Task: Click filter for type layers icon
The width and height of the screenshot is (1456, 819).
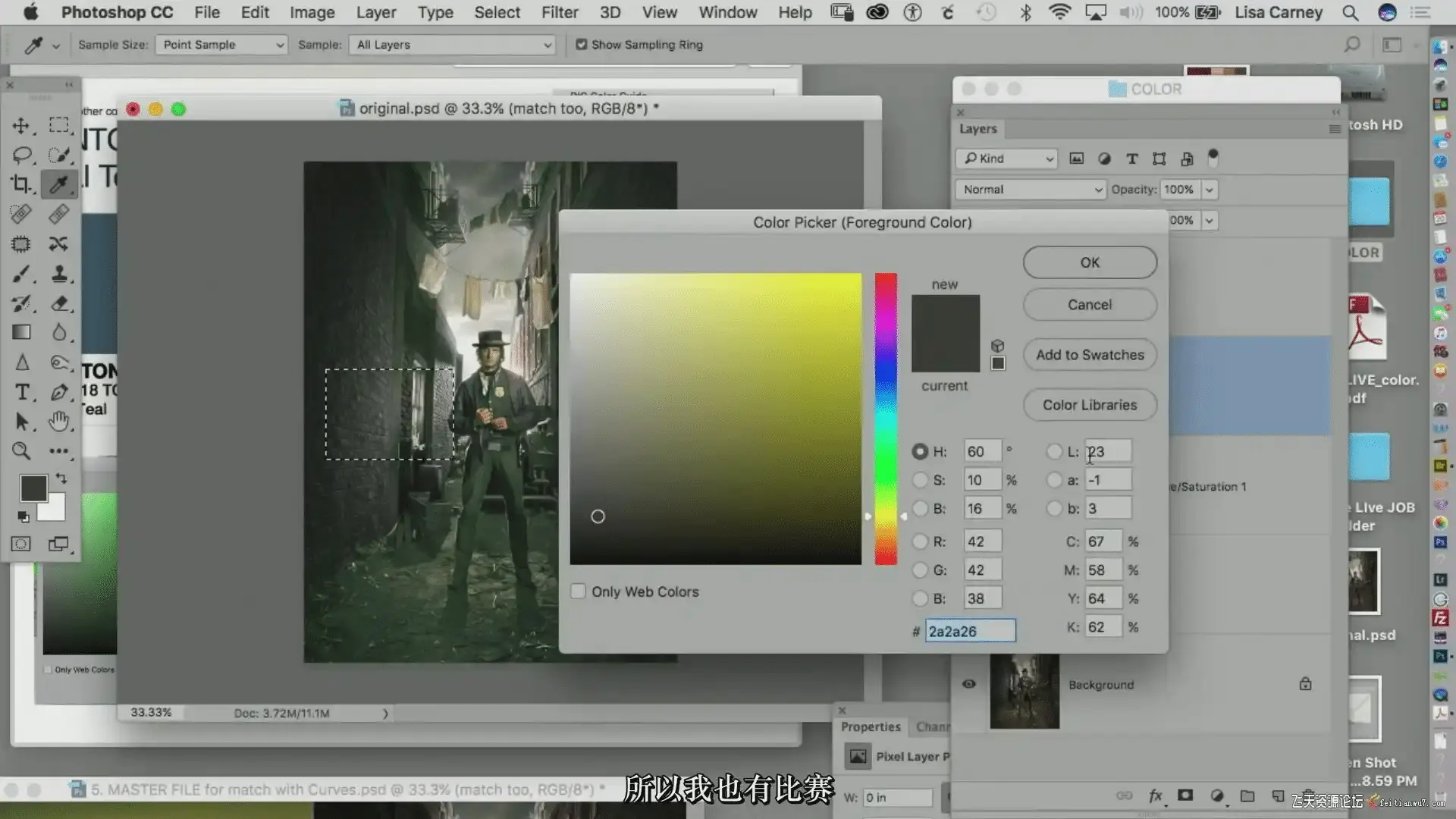Action: tap(1131, 158)
